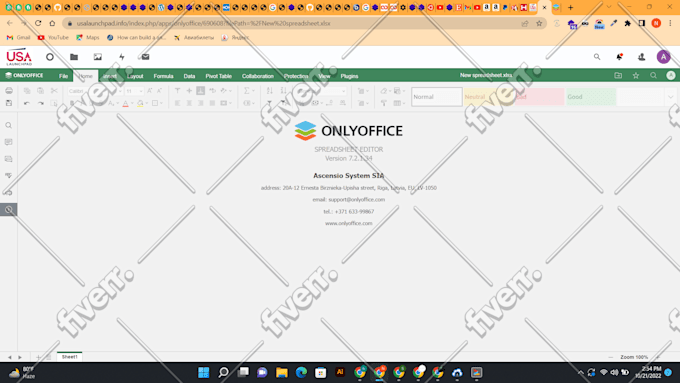Redo the last undone action
This screenshot has width=680, height=383.
[40, 103]
